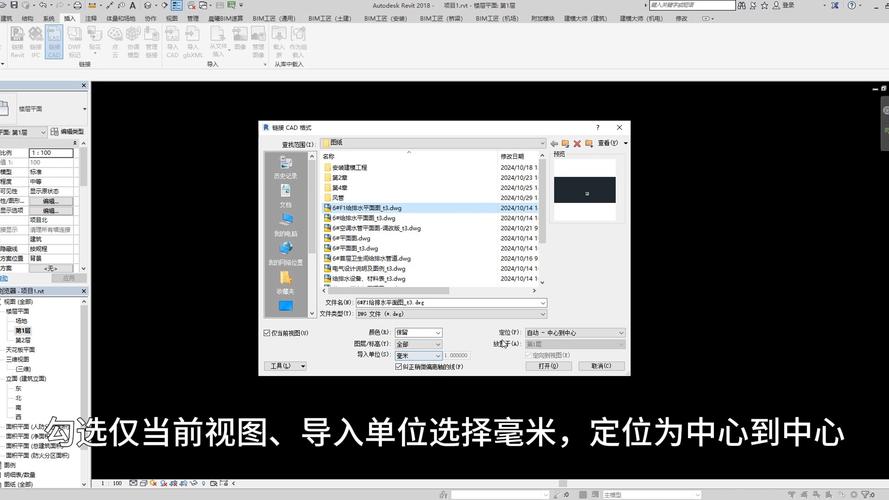Click the Save icon in quick access toolbar

(14, 5)
